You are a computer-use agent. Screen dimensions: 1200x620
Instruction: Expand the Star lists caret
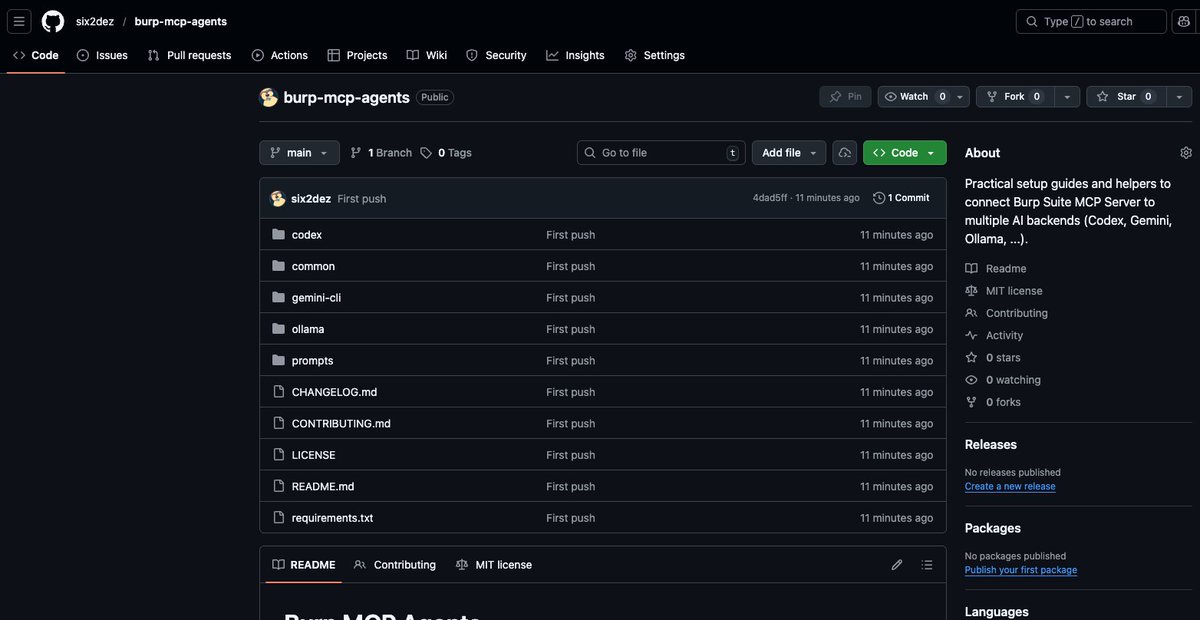[x=1178, y=97]
